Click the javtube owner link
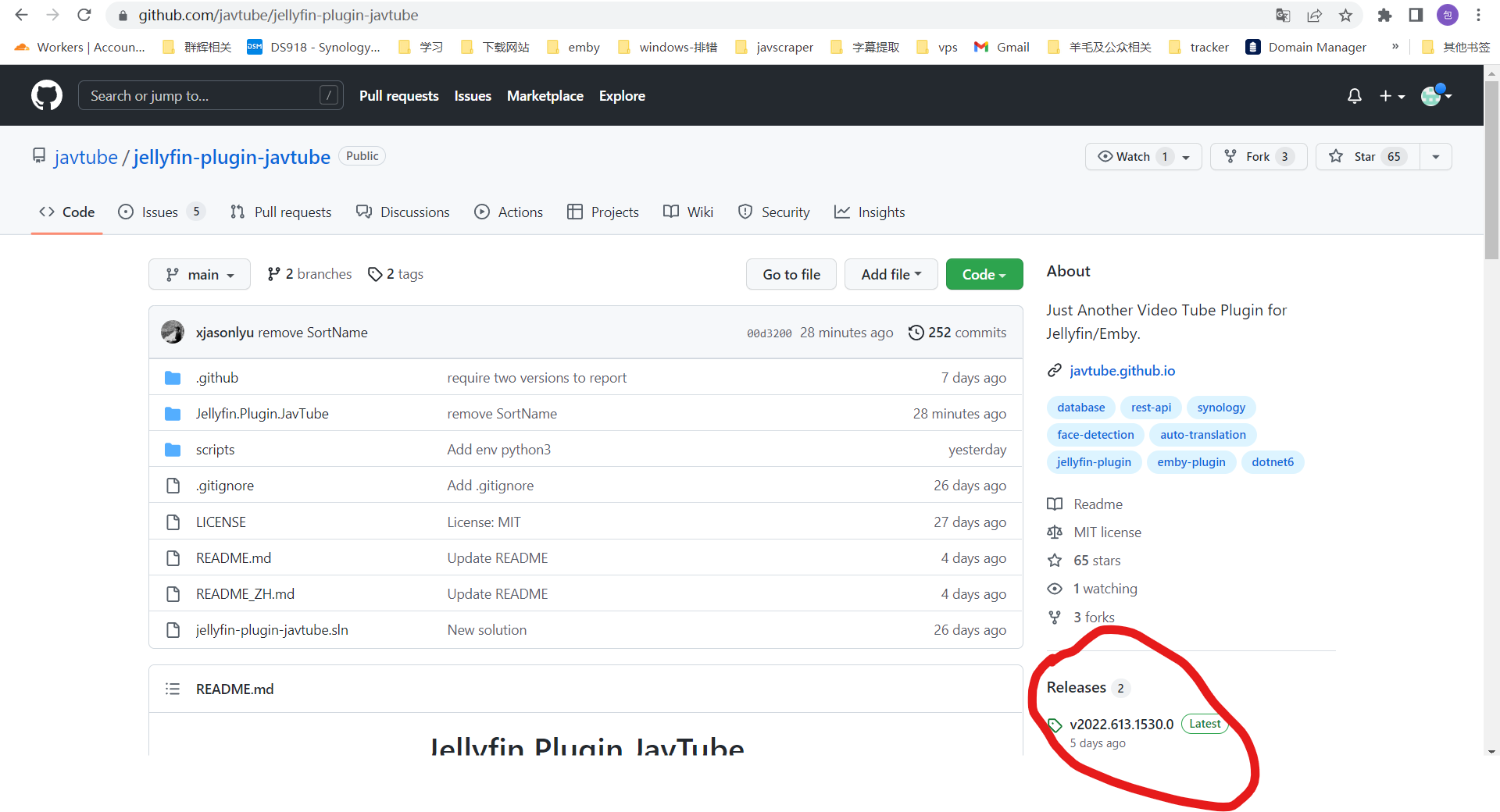This screenshot has width=1500, height=812. coord(86,157)
